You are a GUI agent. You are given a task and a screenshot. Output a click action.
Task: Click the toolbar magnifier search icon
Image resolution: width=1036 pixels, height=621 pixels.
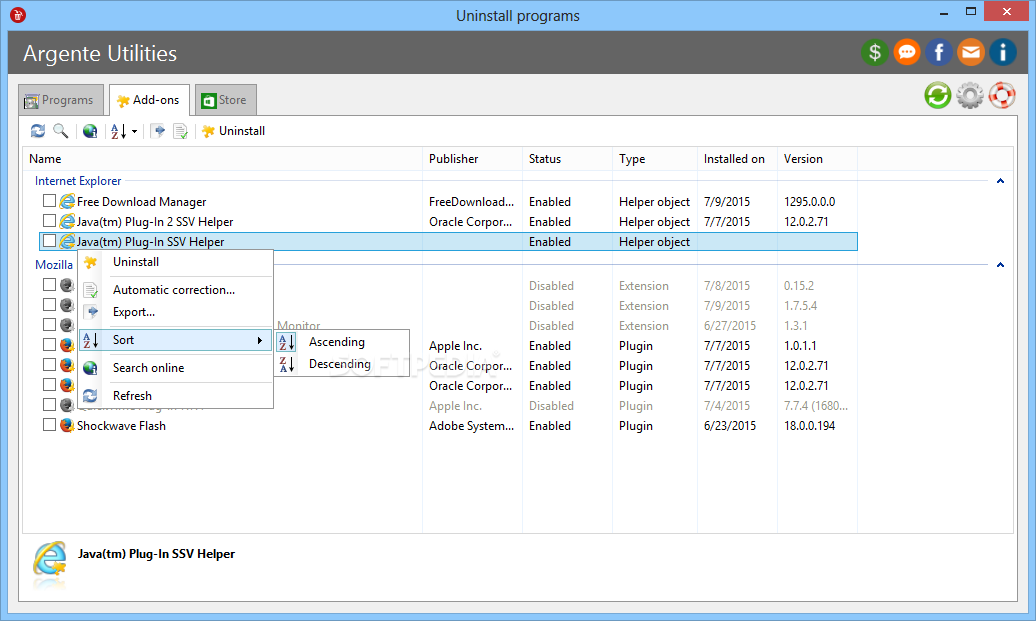point(61,131)
